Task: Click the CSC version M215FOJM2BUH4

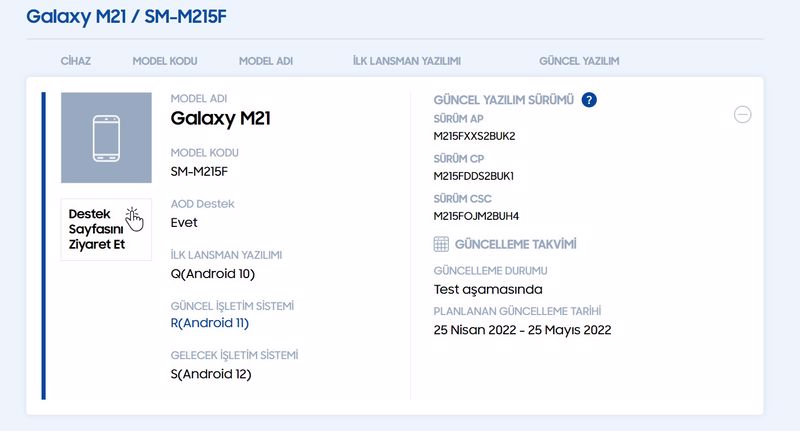Action: pos(476,216)
